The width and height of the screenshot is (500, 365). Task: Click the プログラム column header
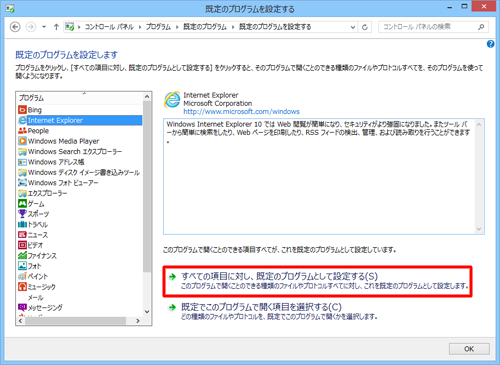[80, 98]
